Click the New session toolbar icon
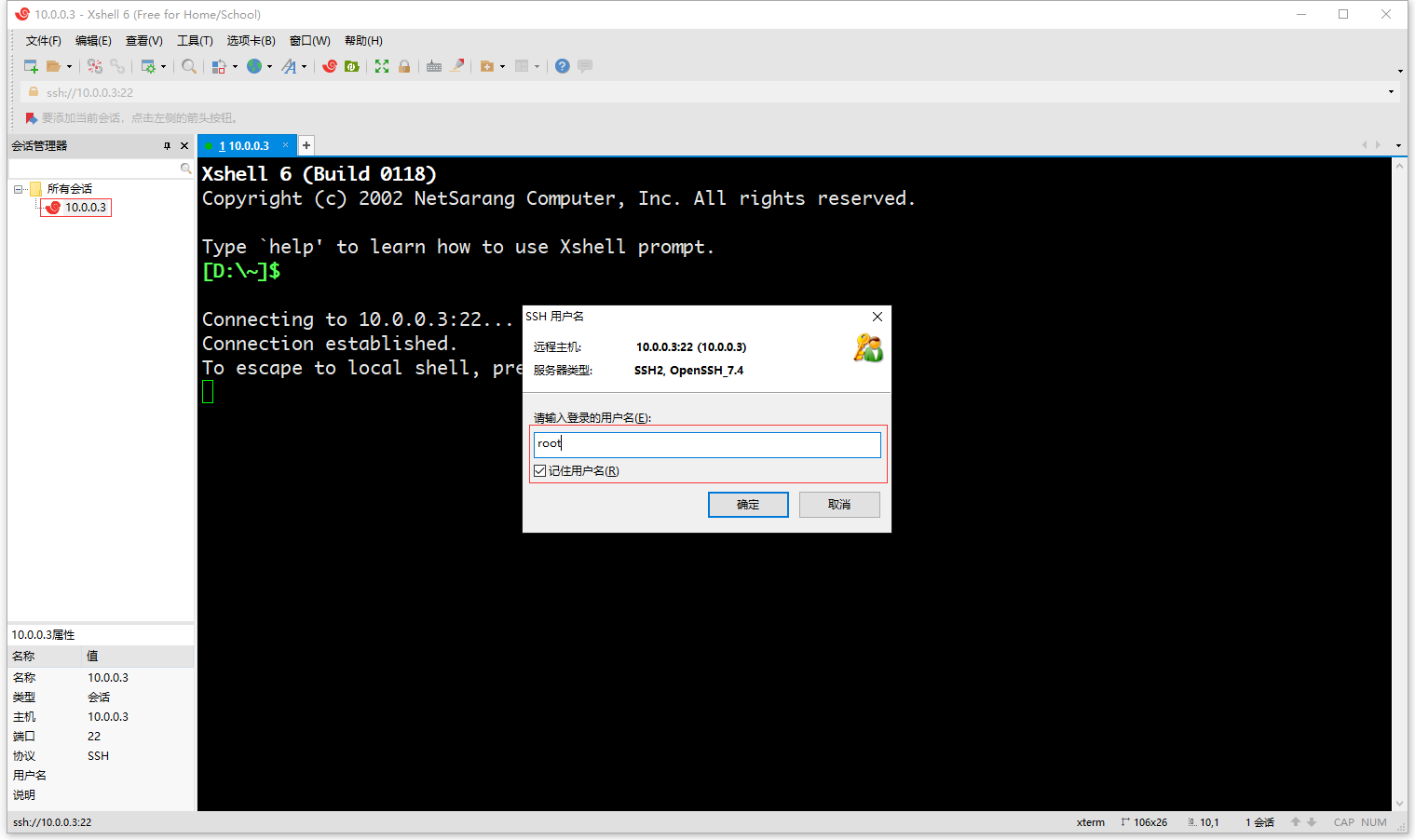1415x840 pixels. coord(31,66)
